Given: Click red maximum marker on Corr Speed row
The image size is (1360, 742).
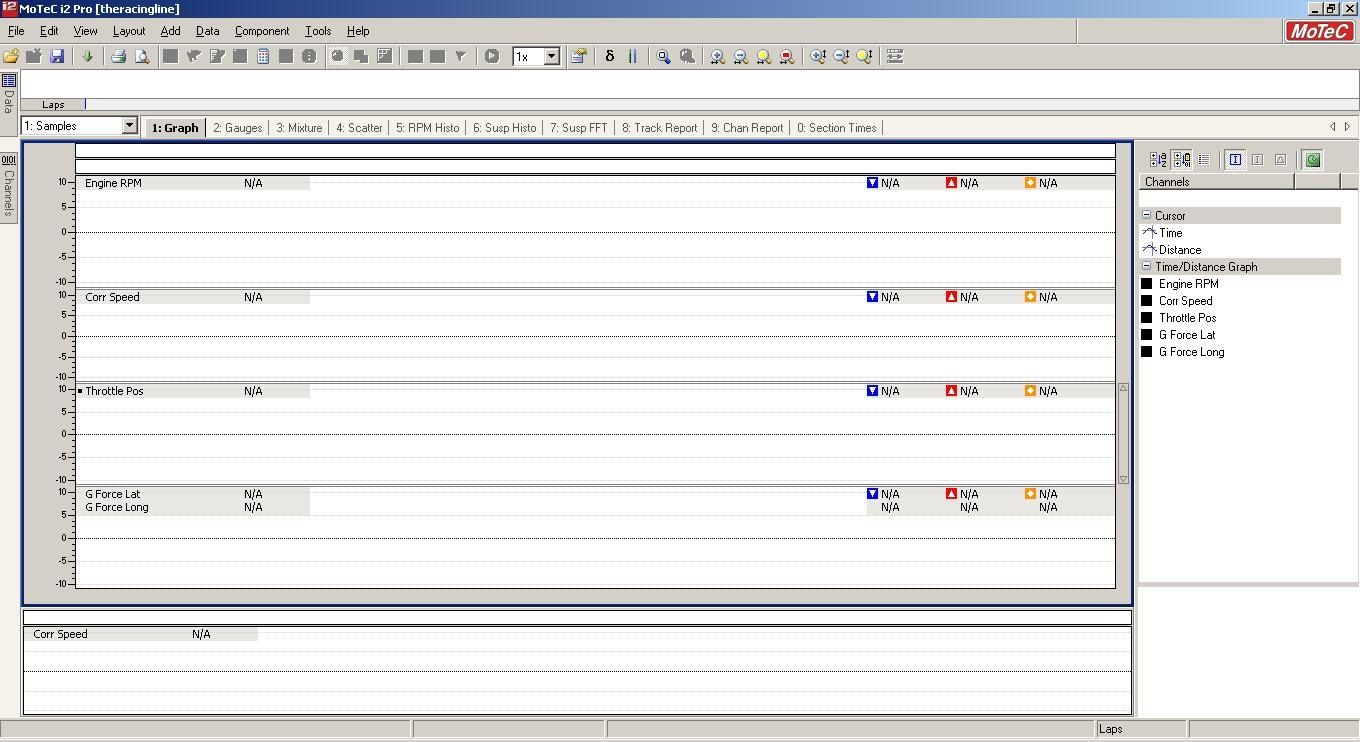Looking at the screenshot, I should pyautogui.click(x=951, y=297).
